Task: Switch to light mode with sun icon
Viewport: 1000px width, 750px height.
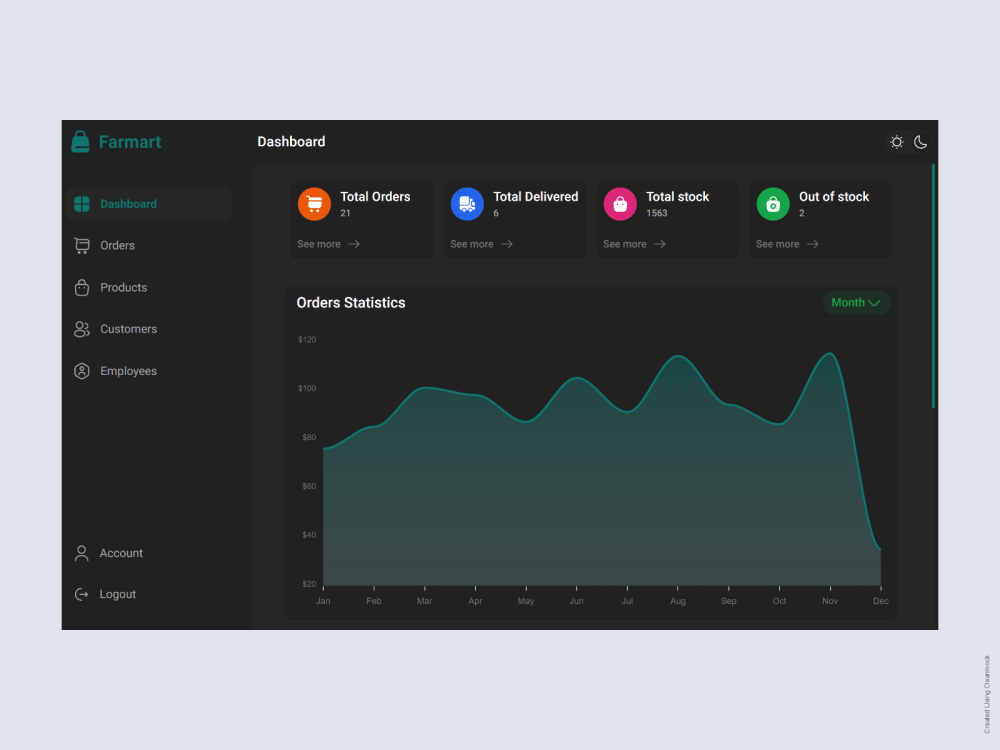Action: pos(897,142)
